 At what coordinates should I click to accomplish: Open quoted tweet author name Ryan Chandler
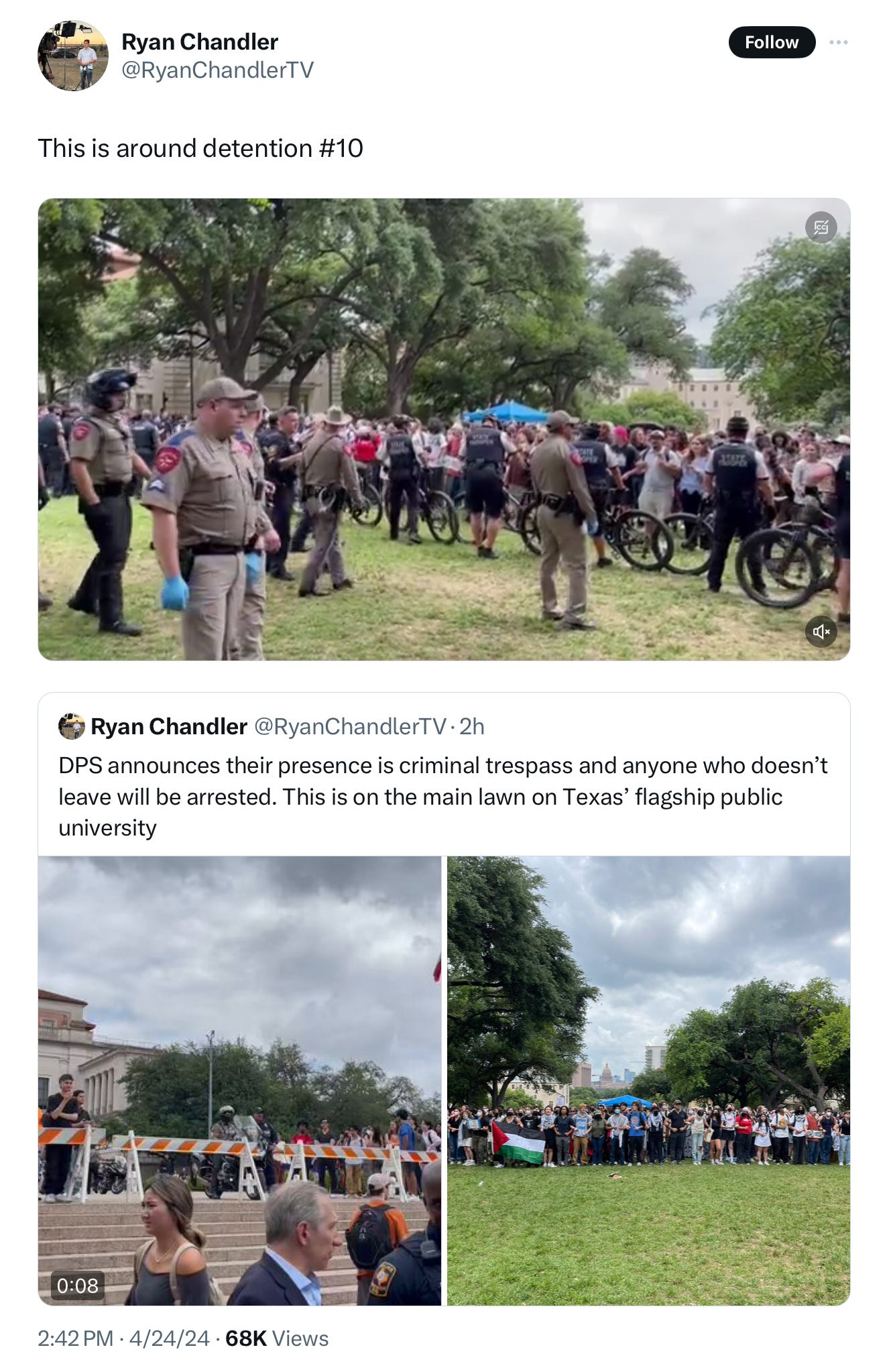point(169,726)
